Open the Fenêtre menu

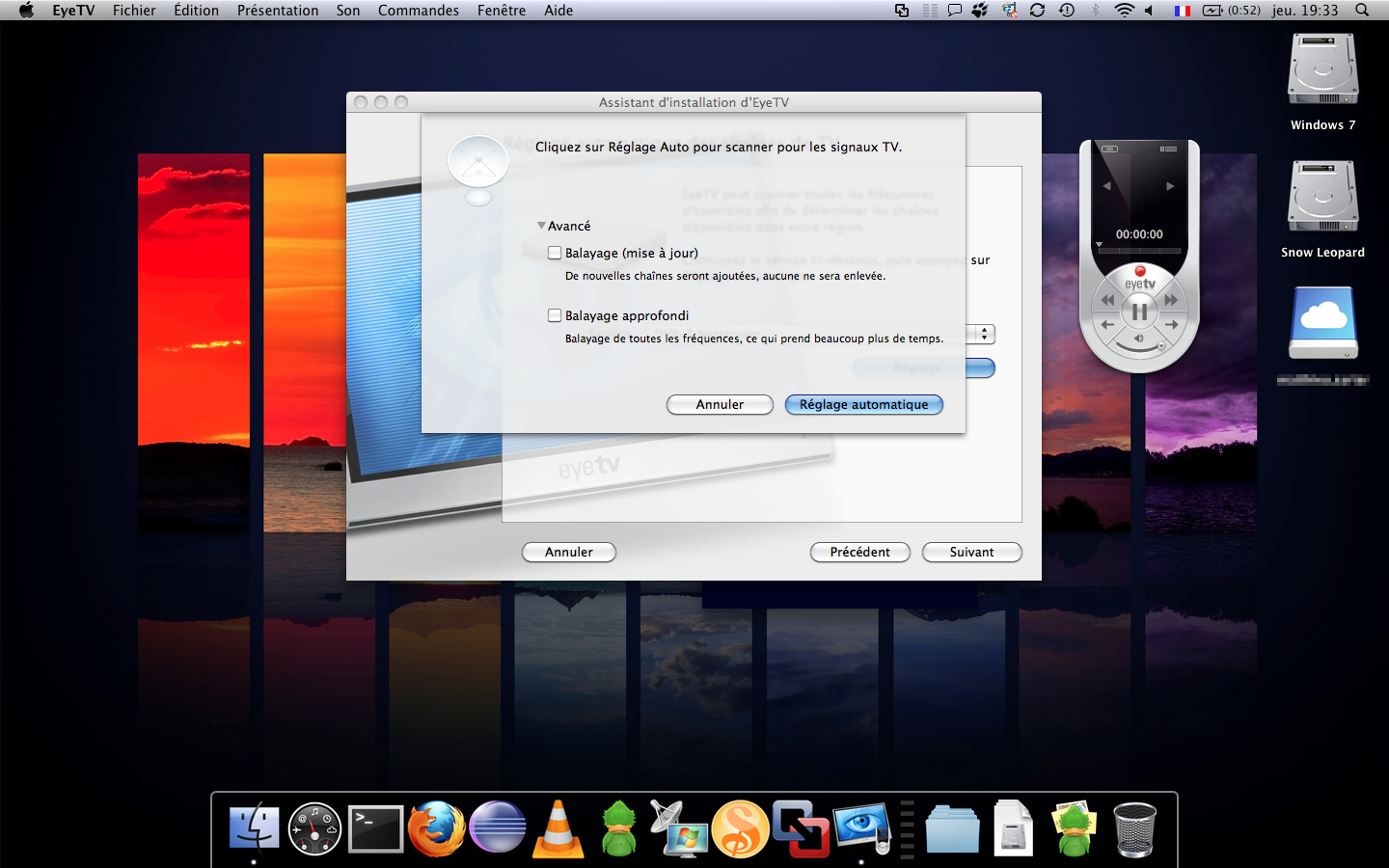[x=502, y=11]
